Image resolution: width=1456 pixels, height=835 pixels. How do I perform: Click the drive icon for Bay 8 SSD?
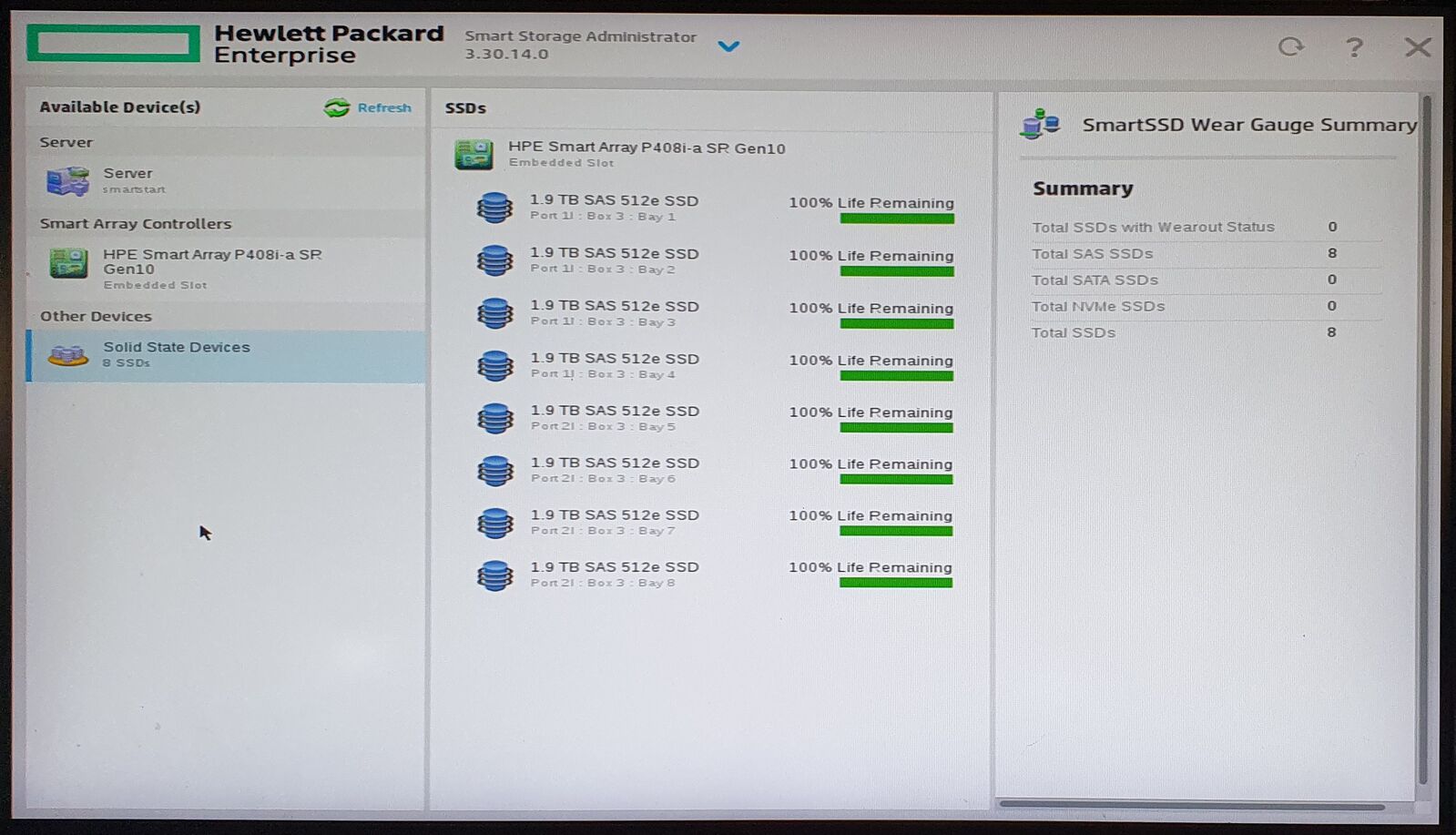pos(494,575)
